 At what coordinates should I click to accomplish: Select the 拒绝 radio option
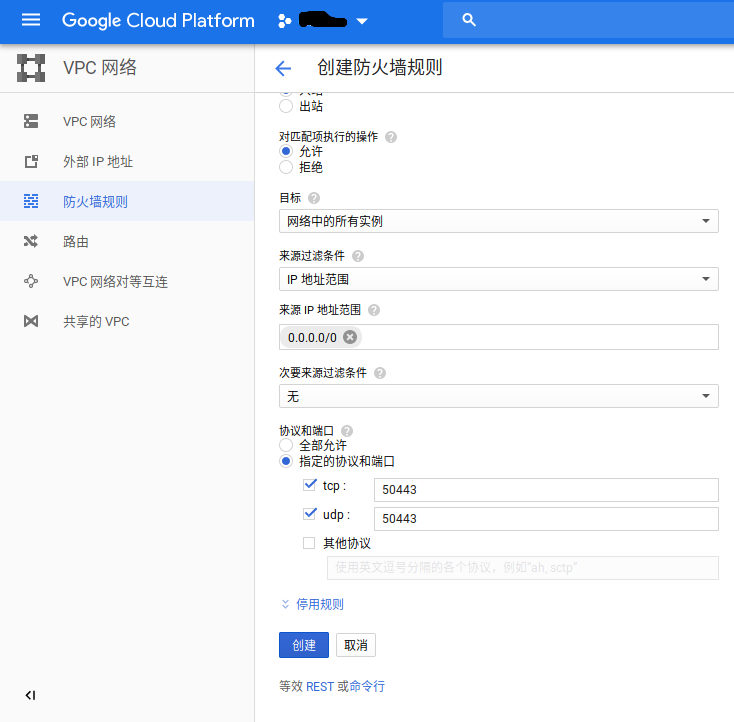click(286, 167)
